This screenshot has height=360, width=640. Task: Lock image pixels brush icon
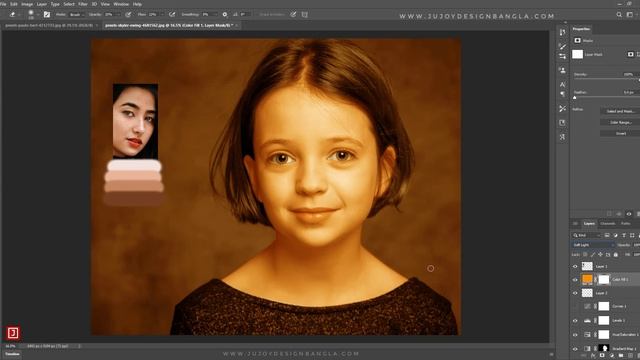(x=593, y=255)
